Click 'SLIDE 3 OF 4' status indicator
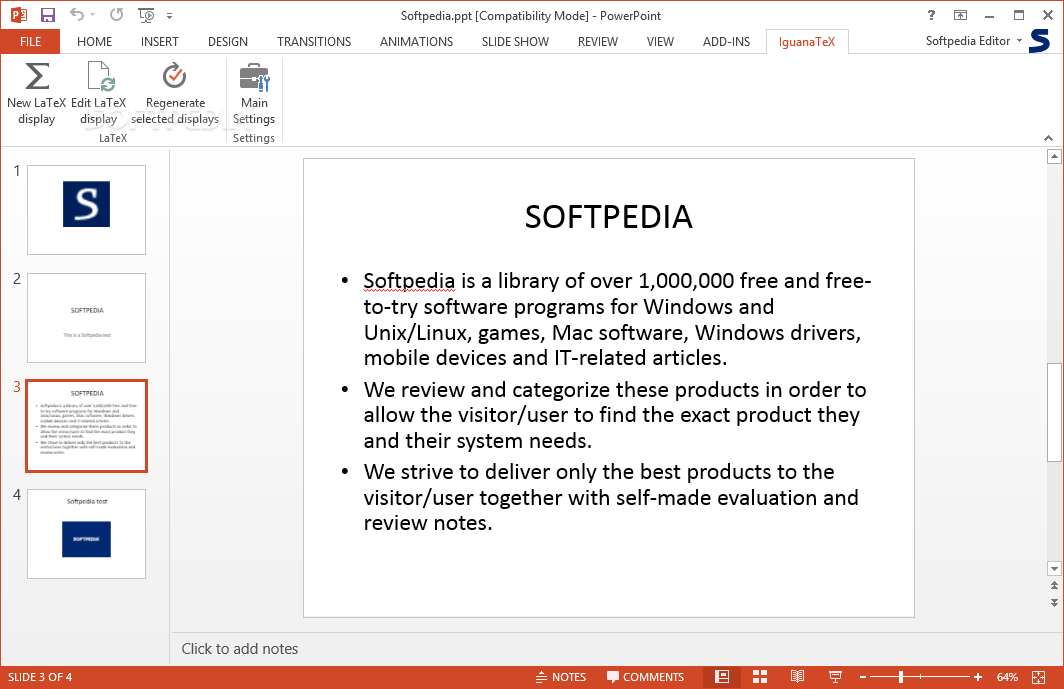Viewport: 1064px width, 689px height. [x=40, y=677]
